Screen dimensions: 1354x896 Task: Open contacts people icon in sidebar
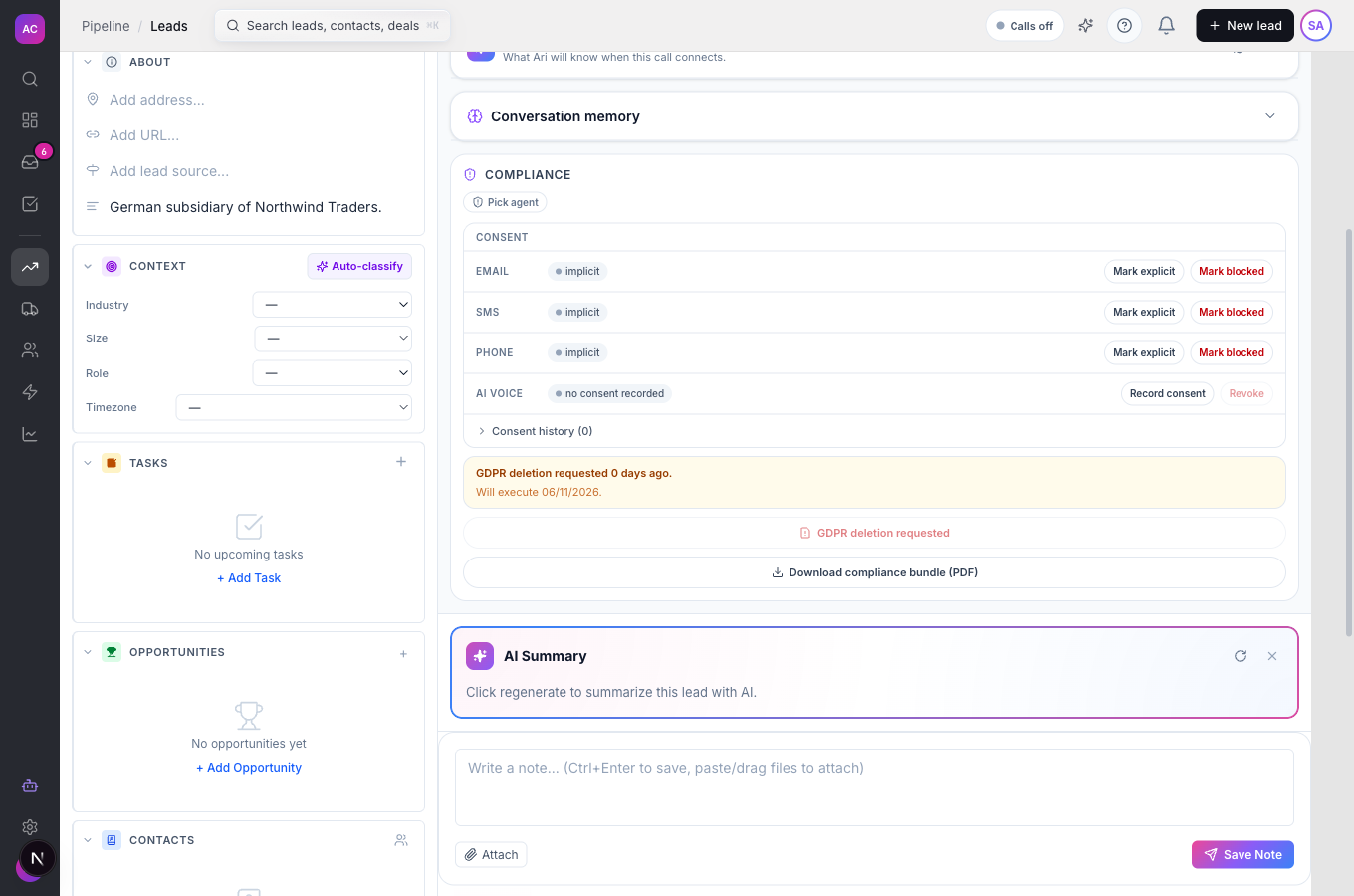30,350
